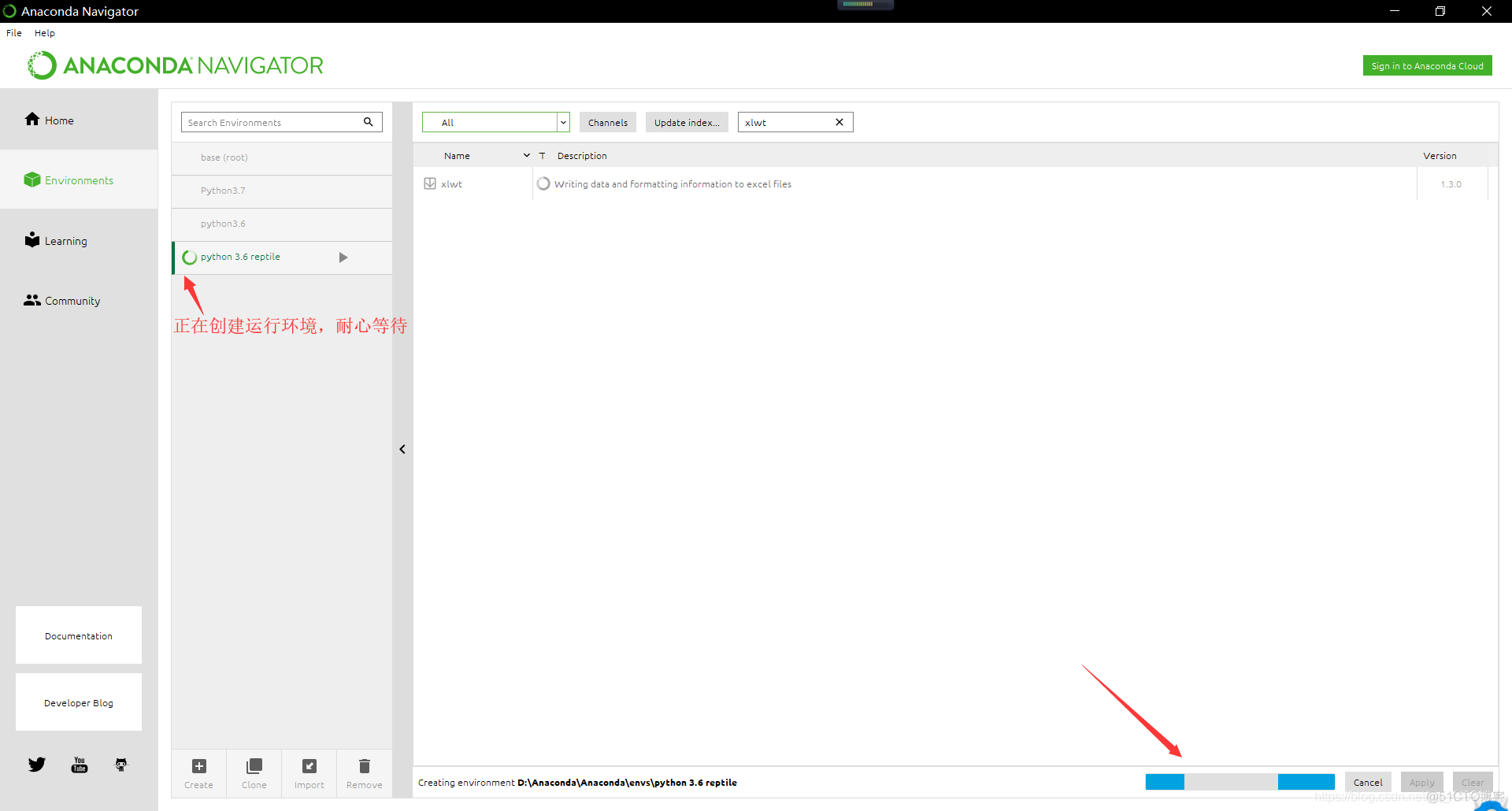Screen dimensions: 1512x811
Task: Click the T column header
Action: (x=542, y=156)
